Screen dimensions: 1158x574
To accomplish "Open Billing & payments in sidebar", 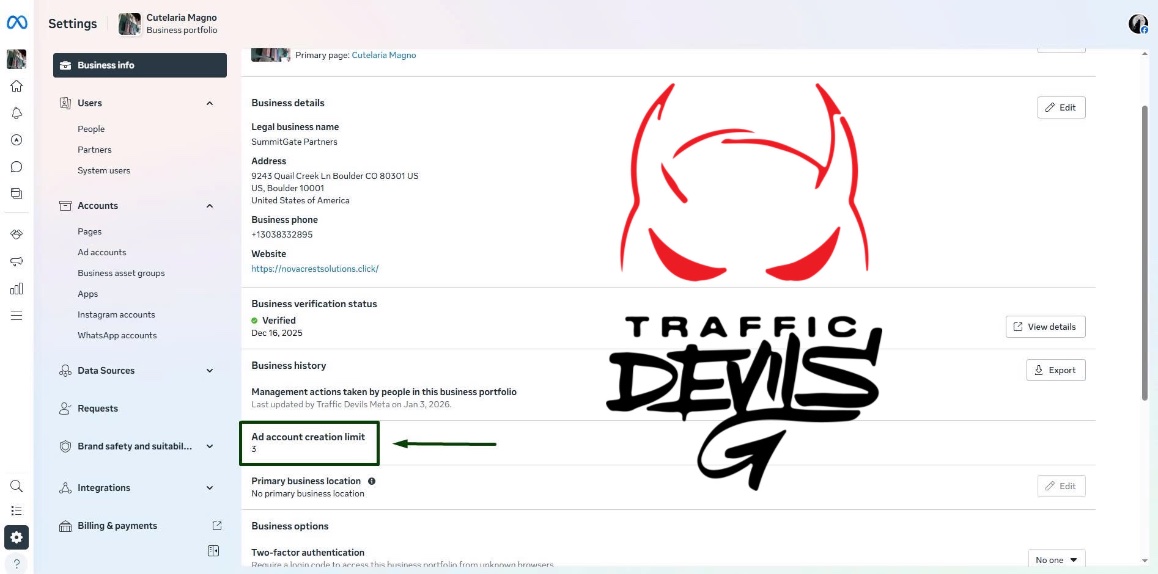I will click(117, 525).
